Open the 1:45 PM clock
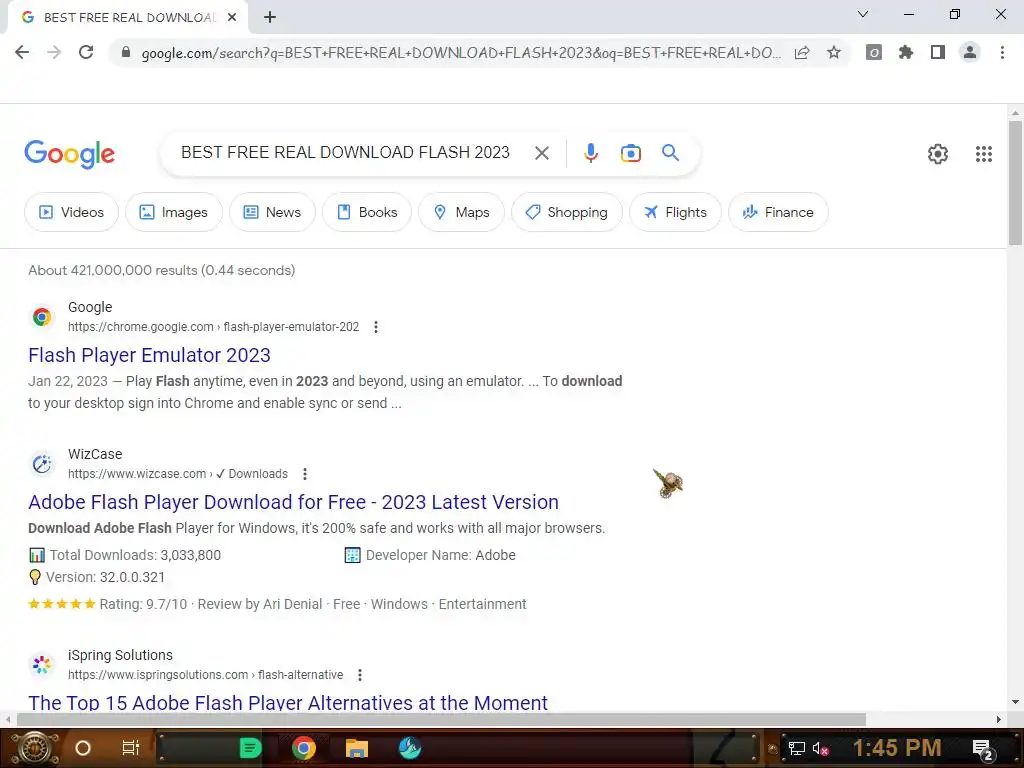The image size is (1024, 768). tap(897, 748)
